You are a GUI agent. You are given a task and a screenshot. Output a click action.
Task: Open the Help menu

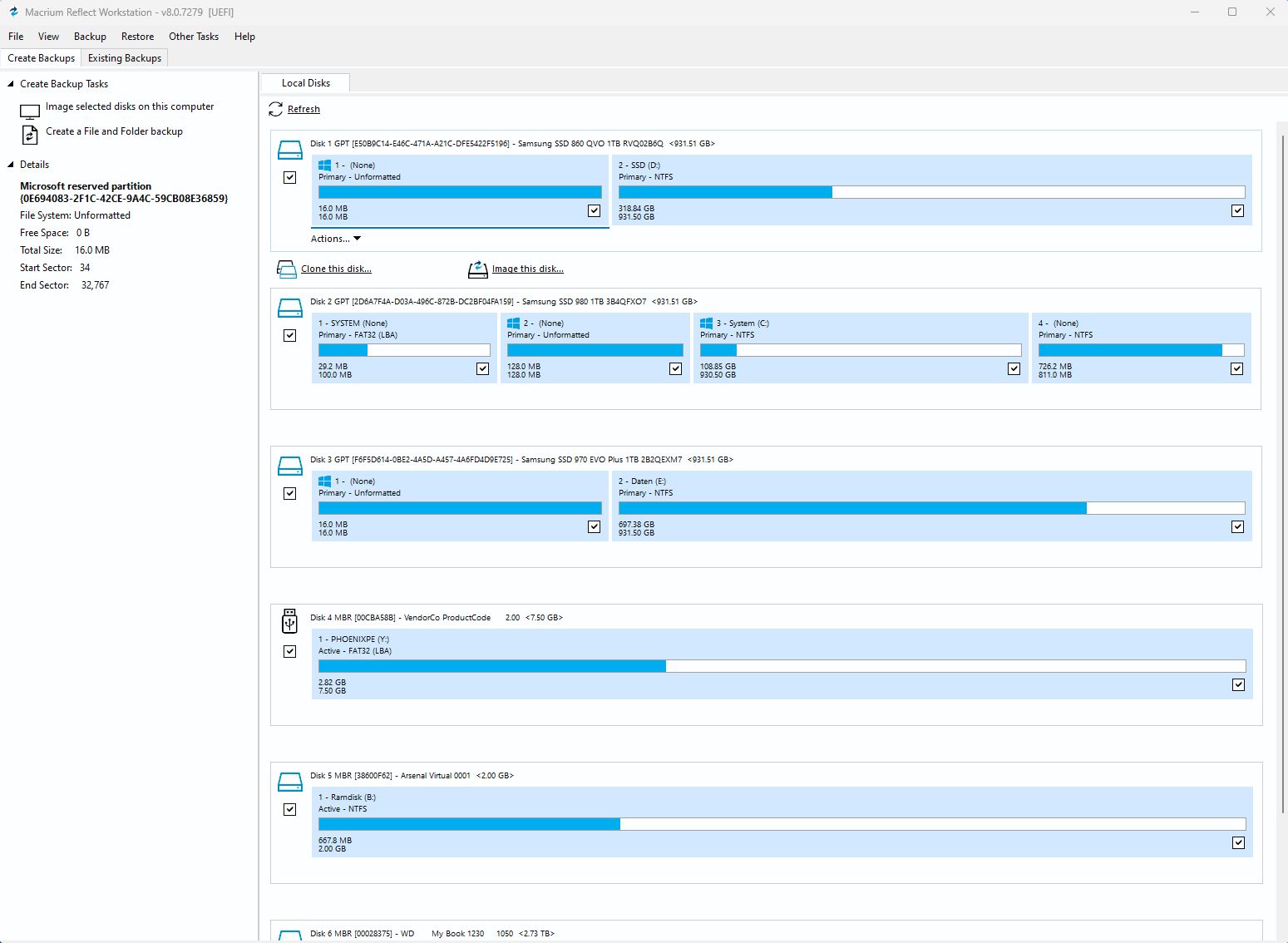(x=244, y=37)
